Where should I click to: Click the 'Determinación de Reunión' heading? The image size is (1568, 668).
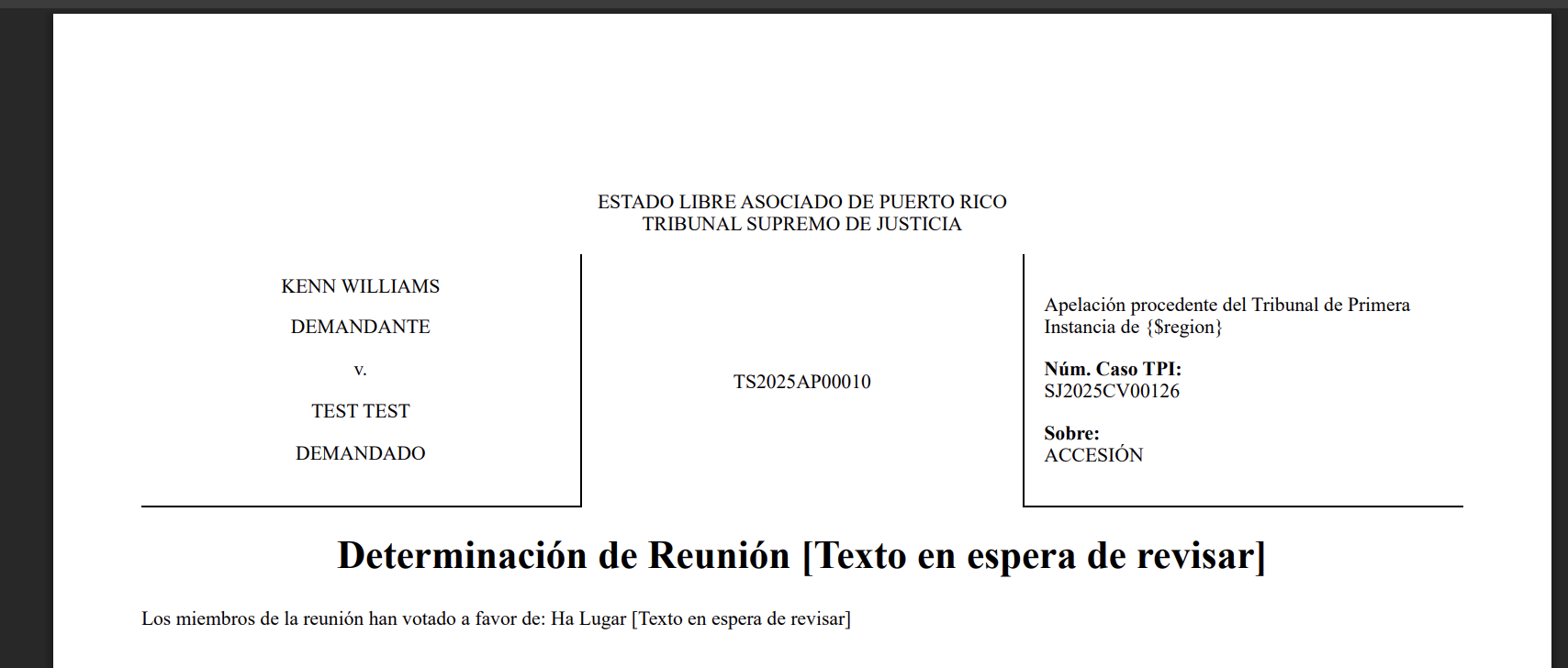tap(563, 556)
